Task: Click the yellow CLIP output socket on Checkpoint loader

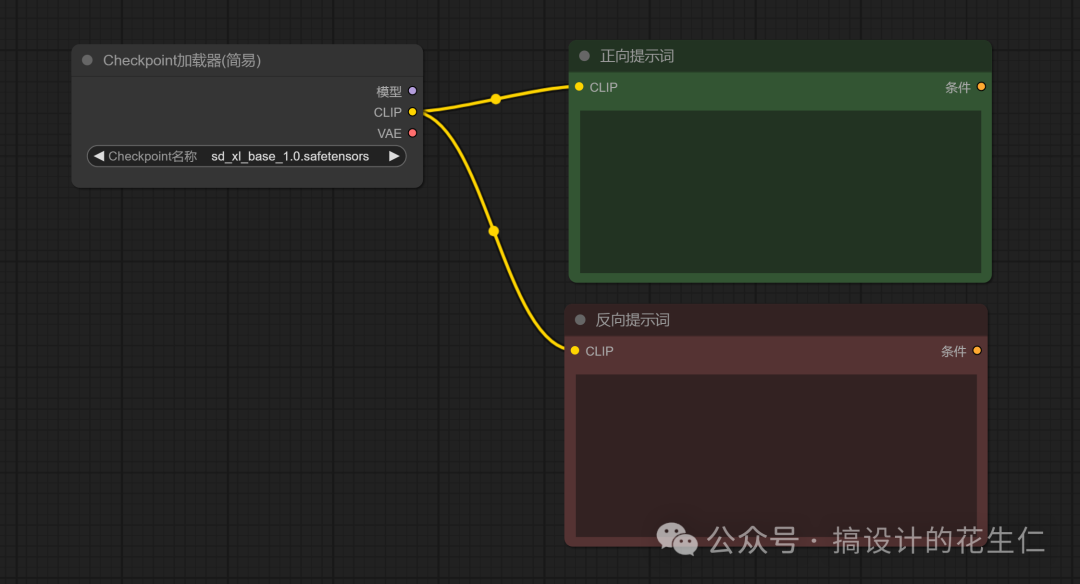Action: [x=413, y=112]
